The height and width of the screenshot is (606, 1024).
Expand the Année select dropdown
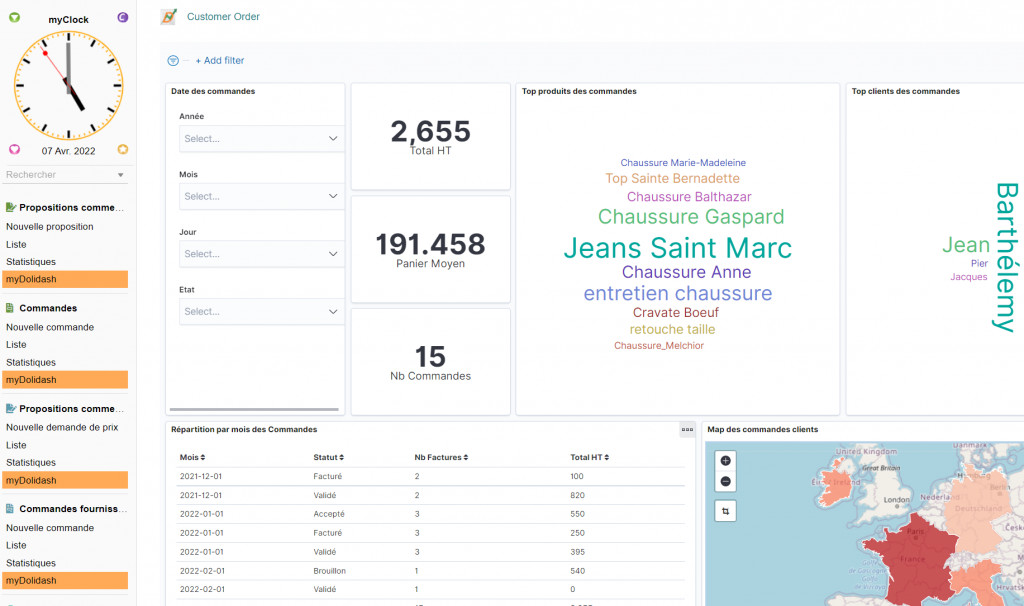261,139
